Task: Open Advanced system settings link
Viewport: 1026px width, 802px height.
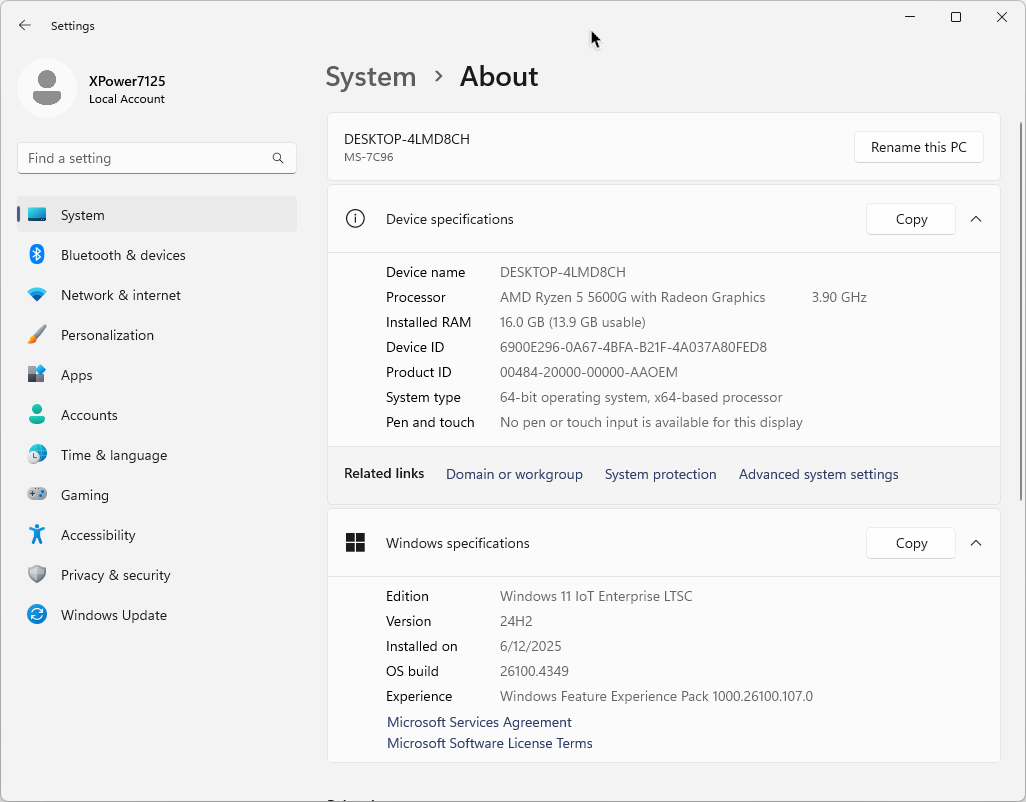Action: 818,474
